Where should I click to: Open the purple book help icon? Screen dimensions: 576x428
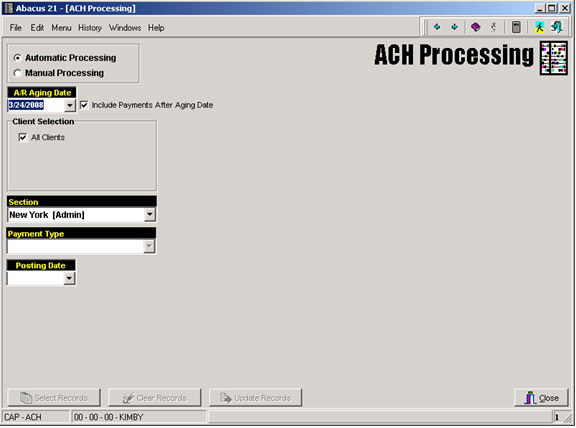[x=476, y=27]
